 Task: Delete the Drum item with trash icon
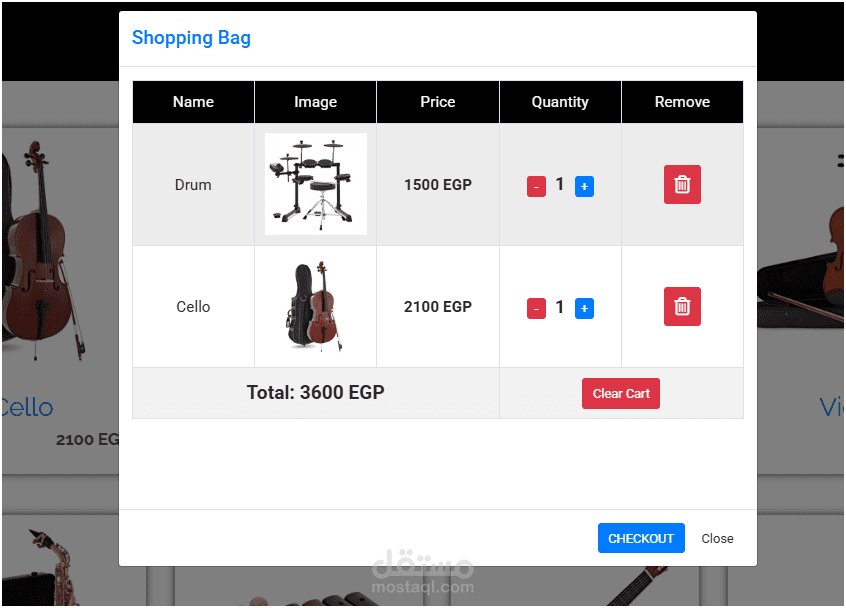click(682, 185)
